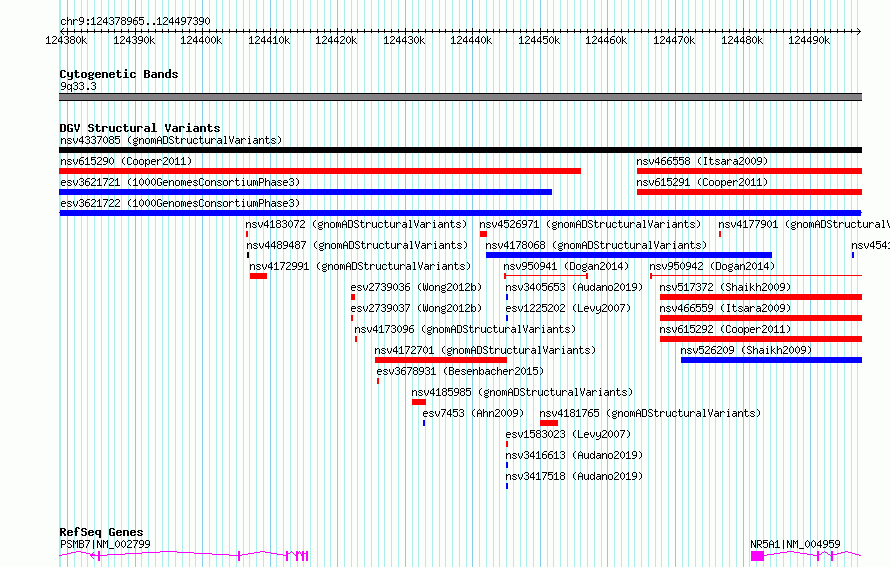
Task: Click the Cytogenetic Bands track title
Action: click(119, 74)
